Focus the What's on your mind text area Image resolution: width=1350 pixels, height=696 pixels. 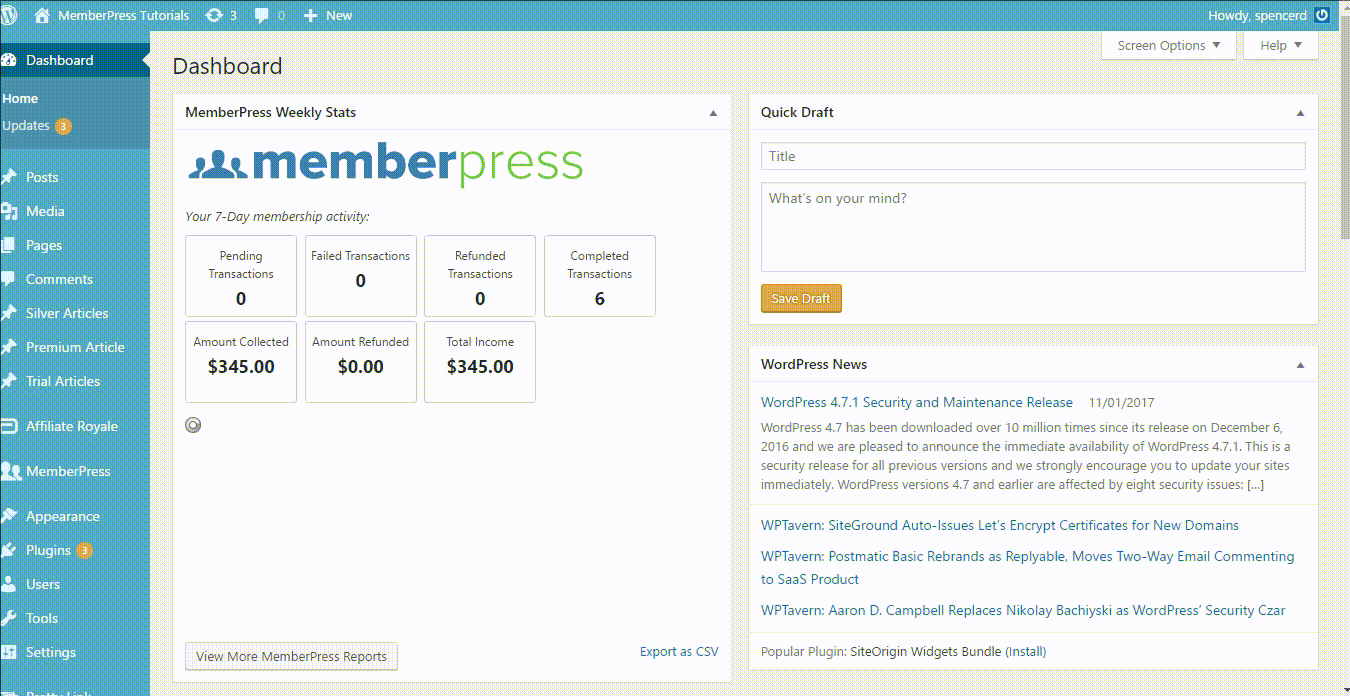1033,227
